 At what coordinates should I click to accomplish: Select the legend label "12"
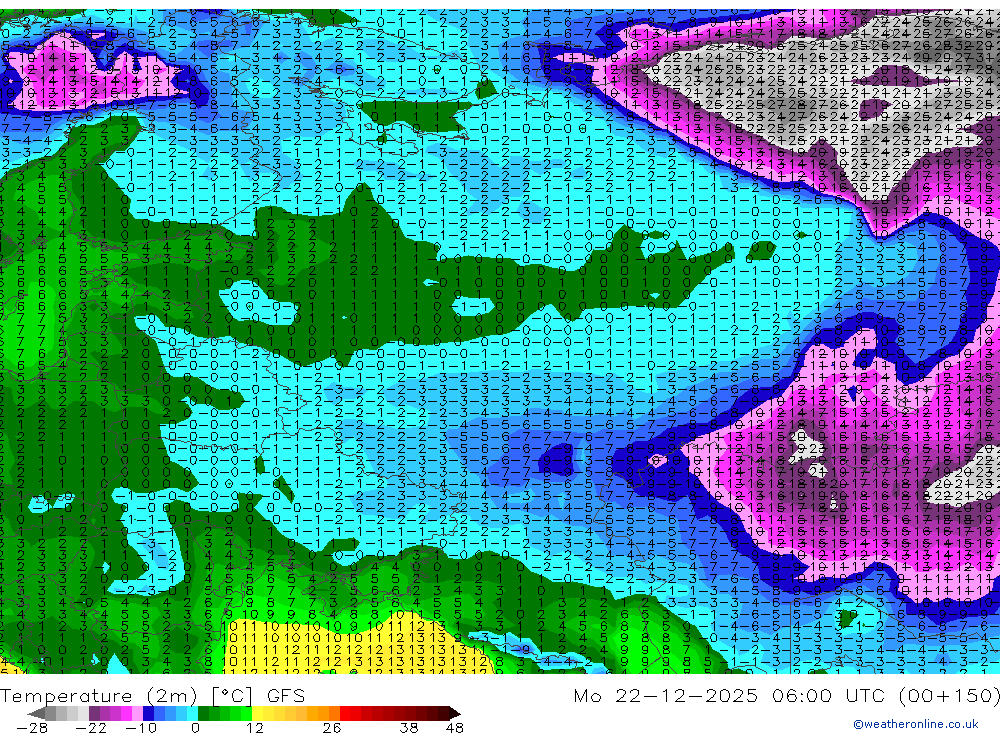(255, 727)
